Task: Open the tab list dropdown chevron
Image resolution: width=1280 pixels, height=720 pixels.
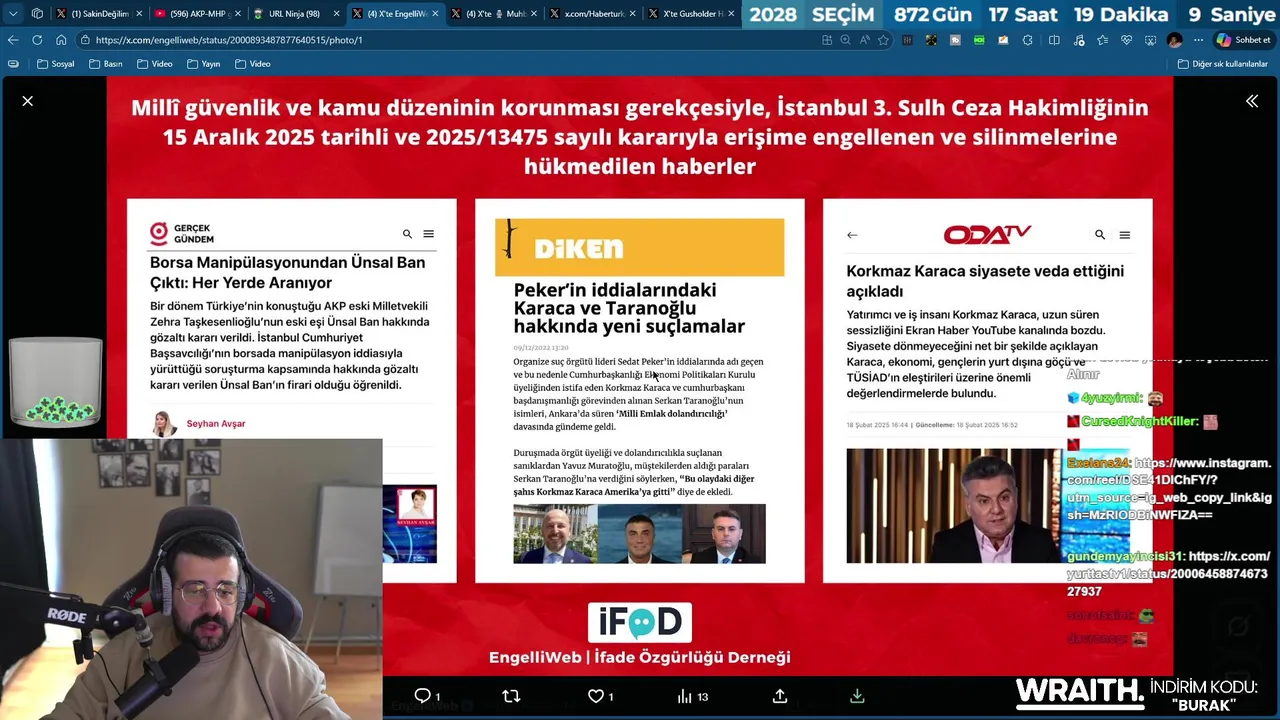Action: (x=13, y=14)
